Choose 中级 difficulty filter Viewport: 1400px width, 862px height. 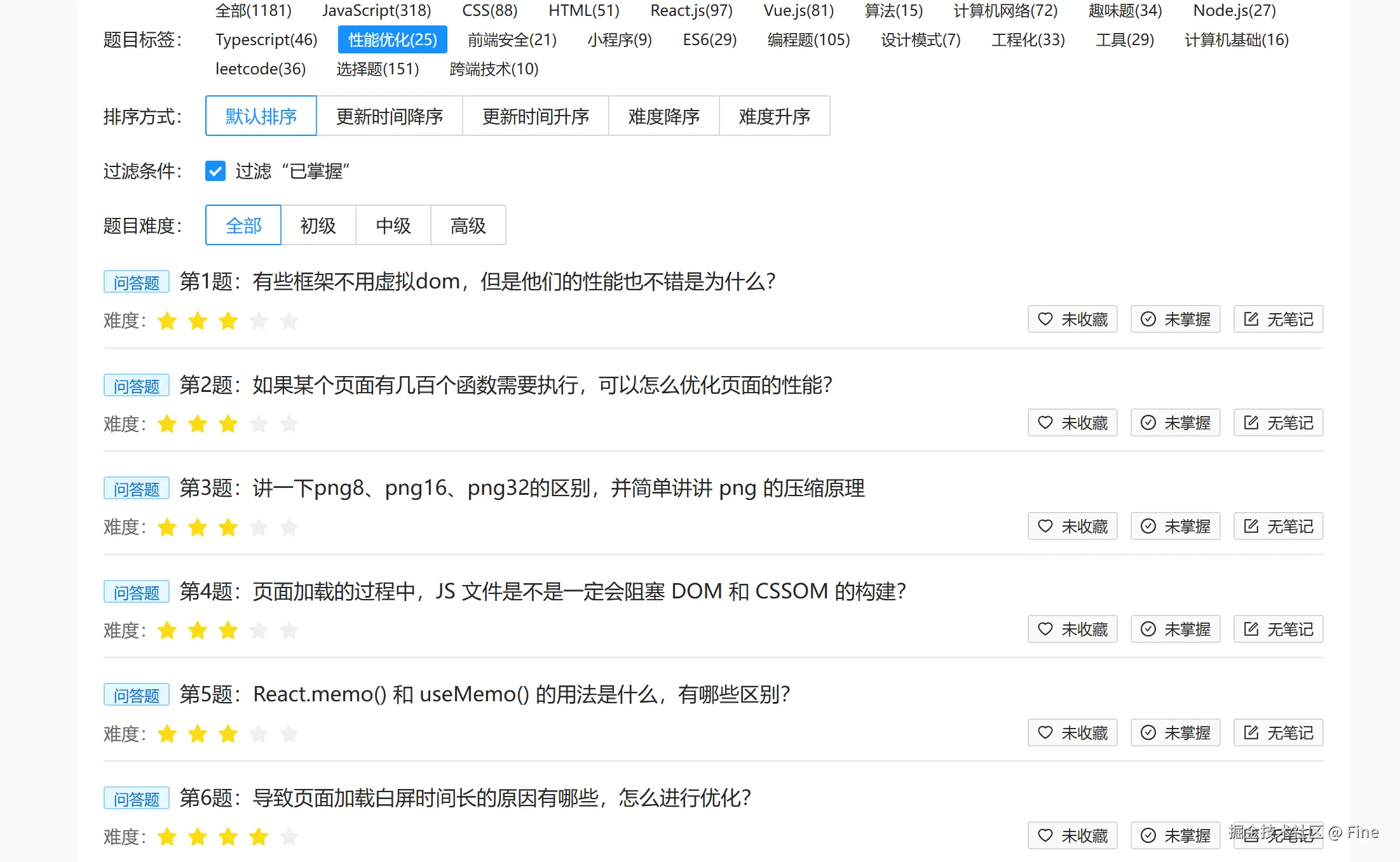pyautogui.click(x=393, y=225)
